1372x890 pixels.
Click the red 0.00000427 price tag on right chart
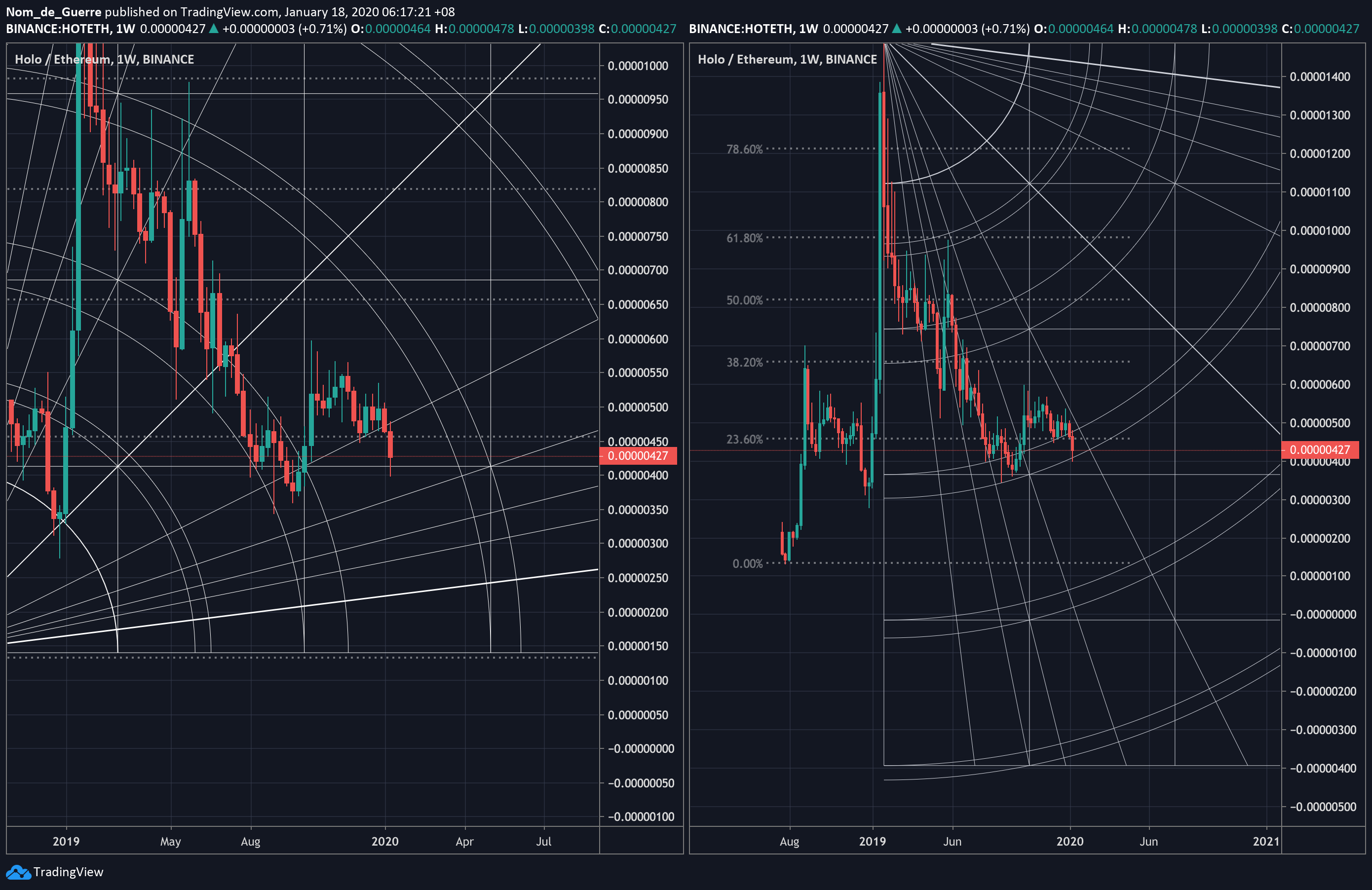click(x=1320, y=449)
